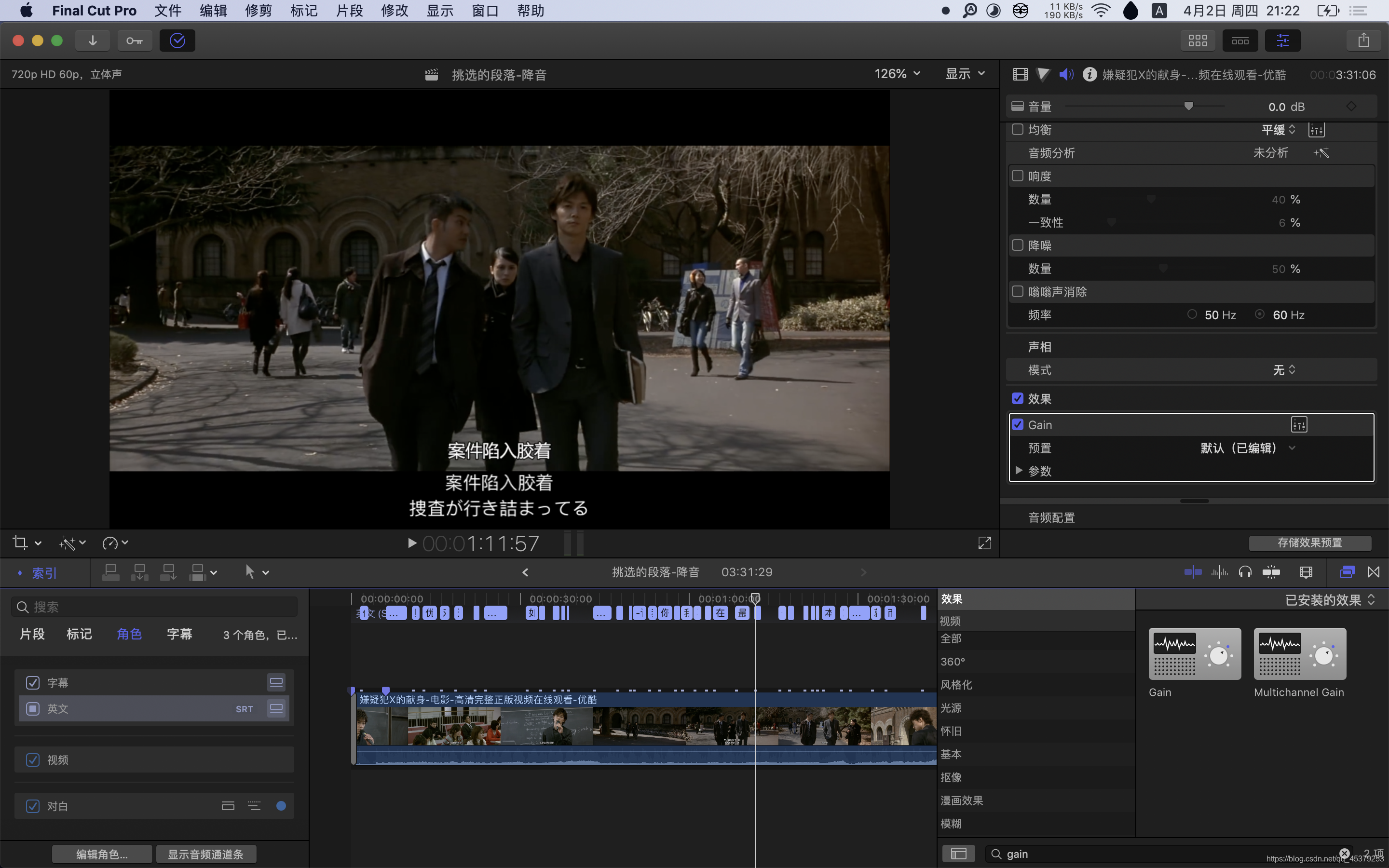
Task: Switch to the audio inspector speaker icon
Action: [x=1066, y=75]
